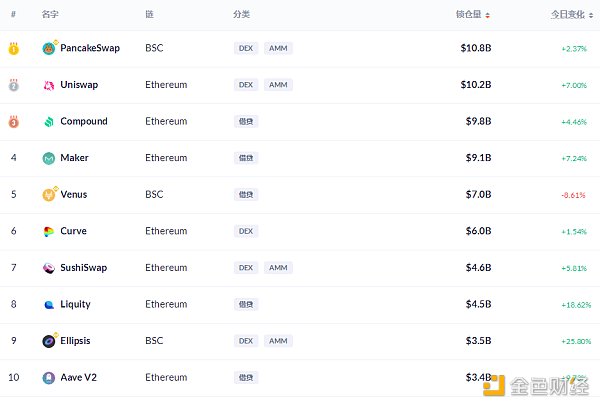Click the 分类 column header

(x=242, y=15)
